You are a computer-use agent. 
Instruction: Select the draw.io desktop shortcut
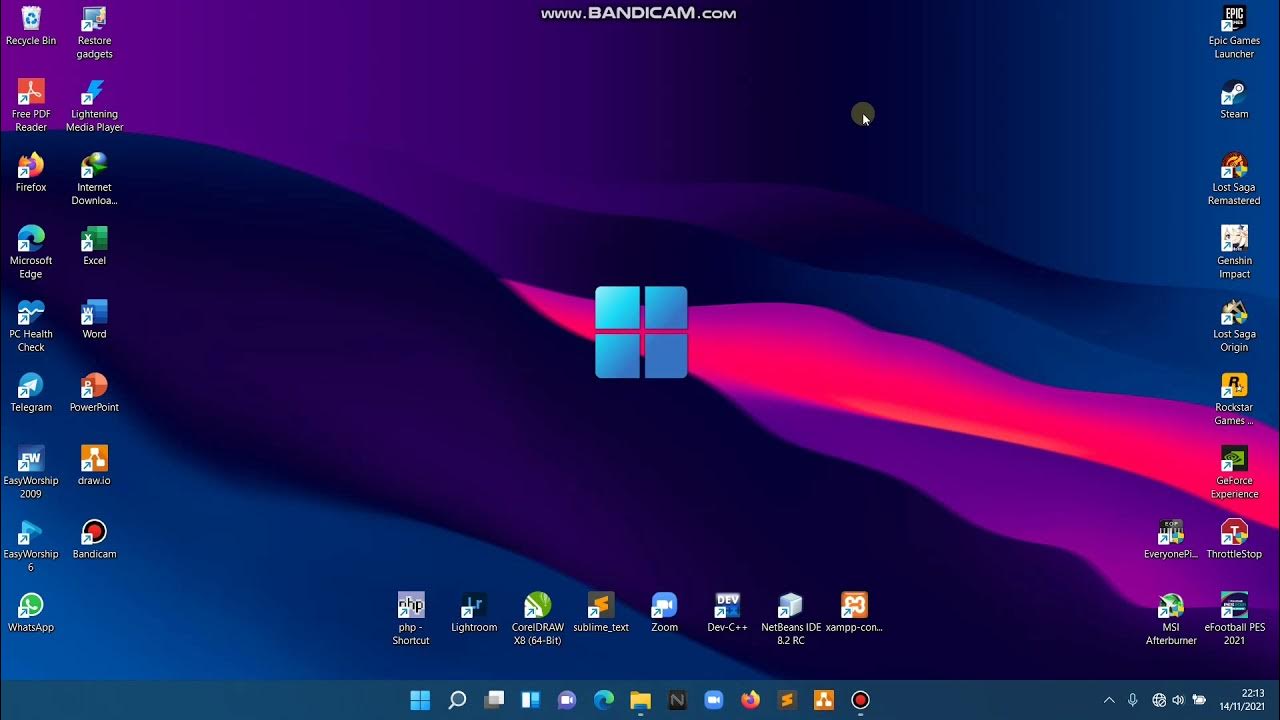pos(94,466)
